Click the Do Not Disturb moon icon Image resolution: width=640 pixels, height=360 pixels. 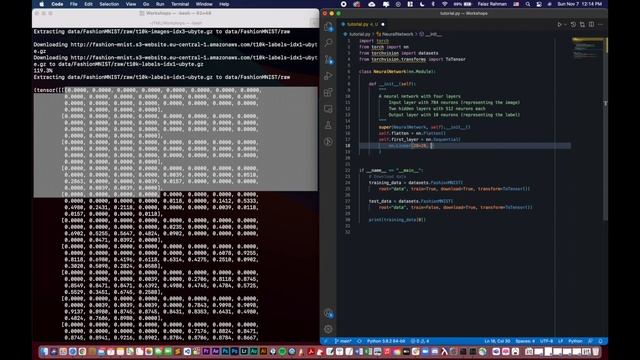click(422, 4)
